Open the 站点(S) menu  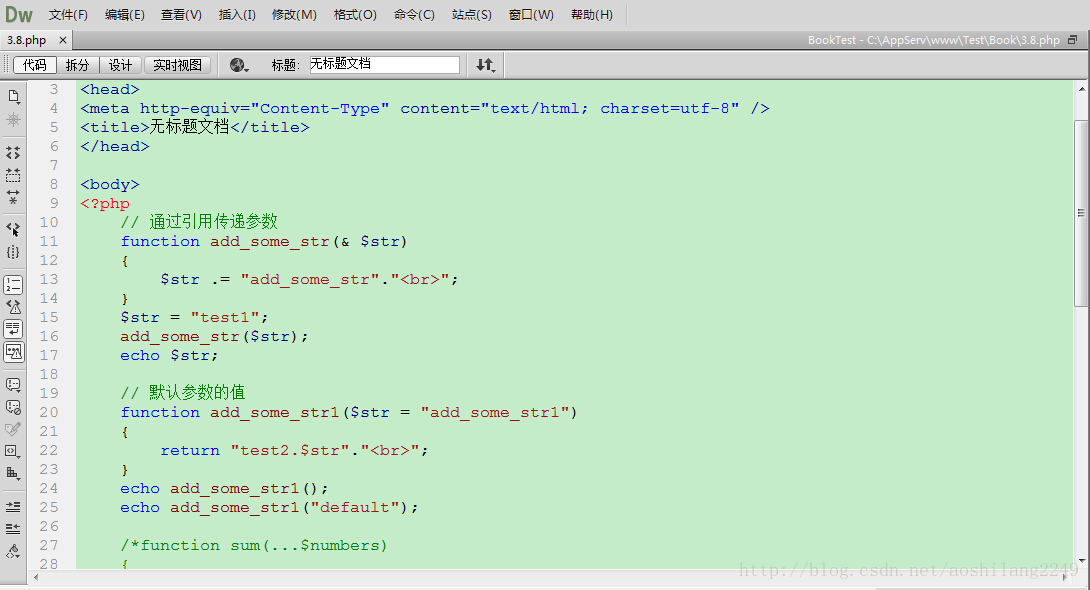pyautogui.click(x=471, y=15)
